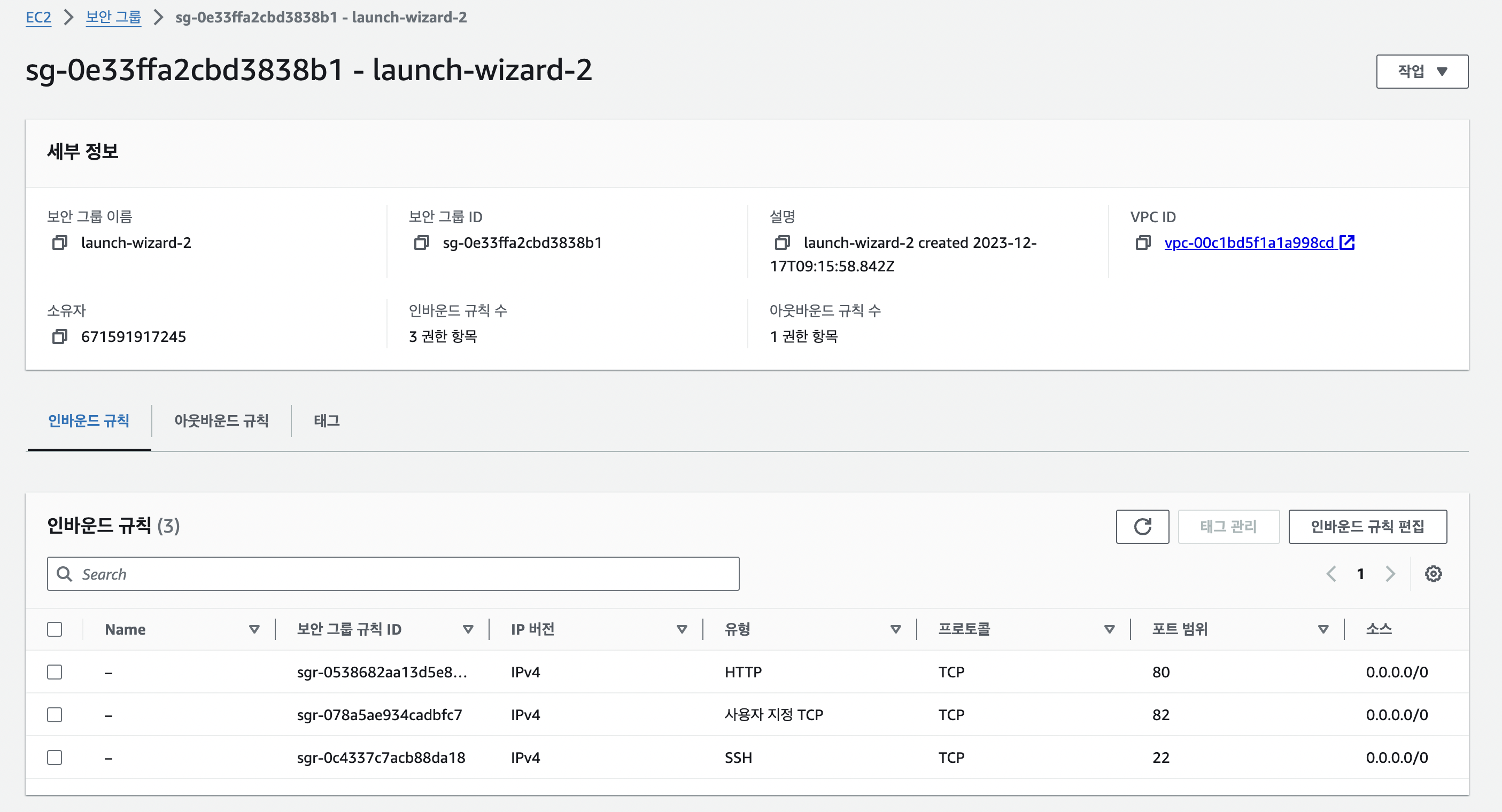
Task: Copy the security group name launch-wizard-2
Action: click(59, 243)
